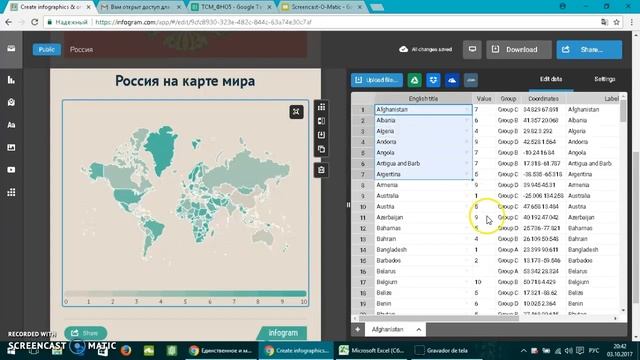Screen dimensions: 640x360
Task: Import data from Dropbox
Action: [433, 80]
